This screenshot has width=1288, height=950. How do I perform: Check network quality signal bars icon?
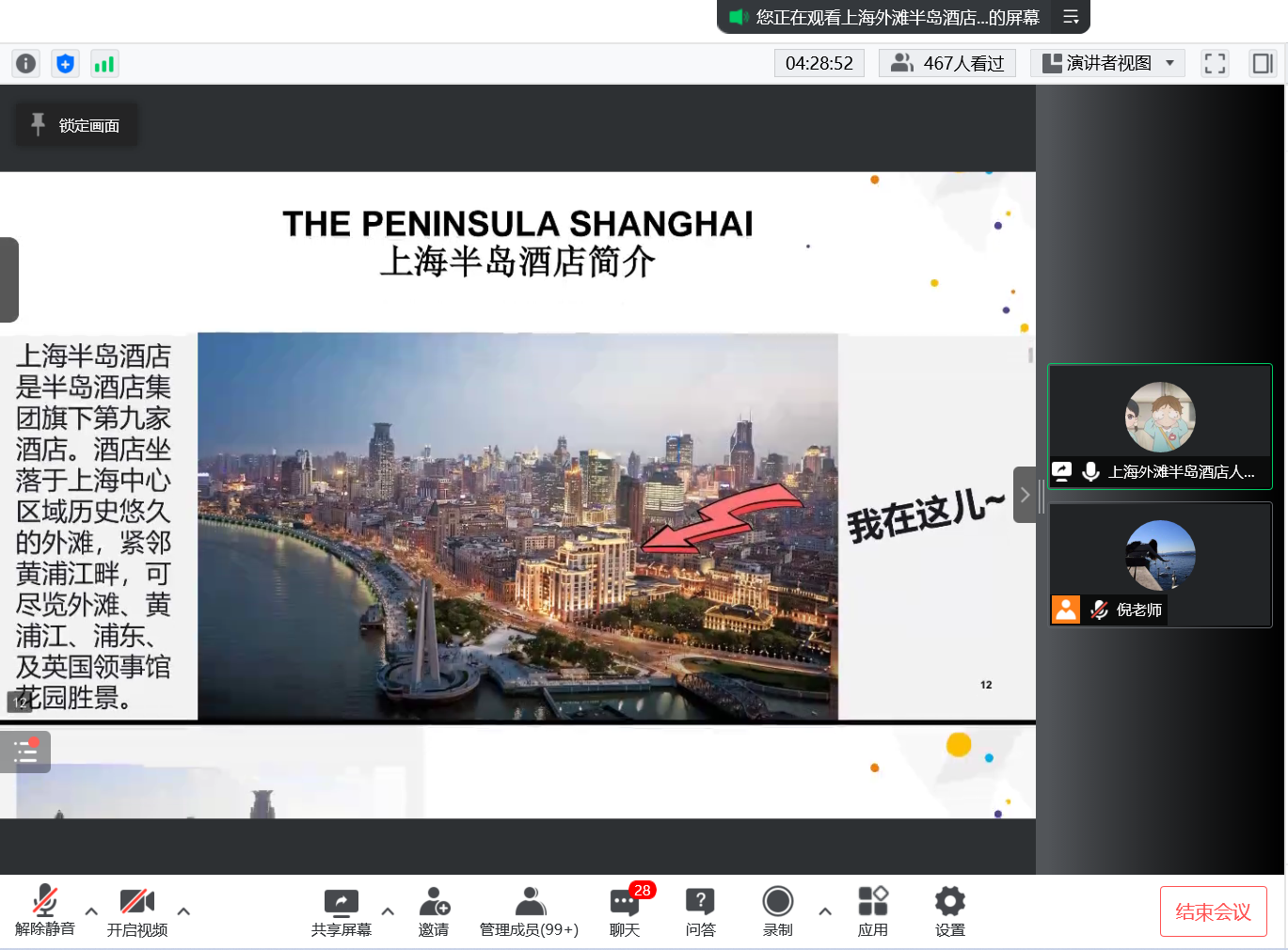(103, 63)
